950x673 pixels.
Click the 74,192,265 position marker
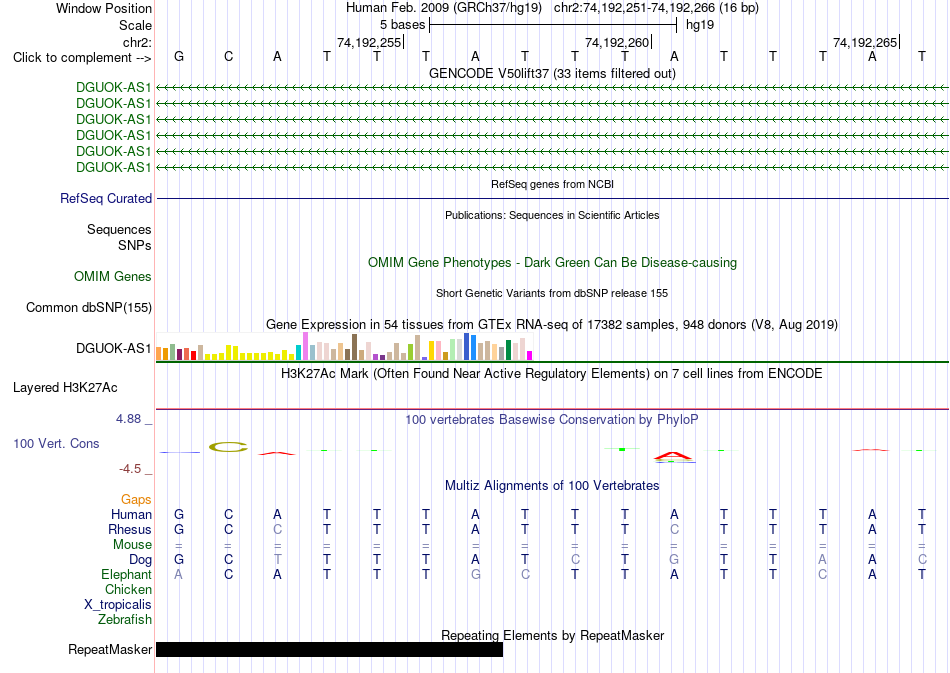[865, 42]
